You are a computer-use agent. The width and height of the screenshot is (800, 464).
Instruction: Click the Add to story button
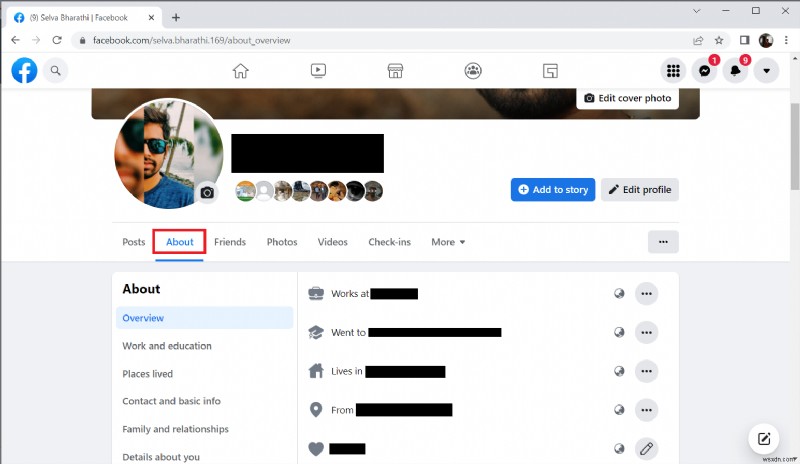[x=553, y=189]
